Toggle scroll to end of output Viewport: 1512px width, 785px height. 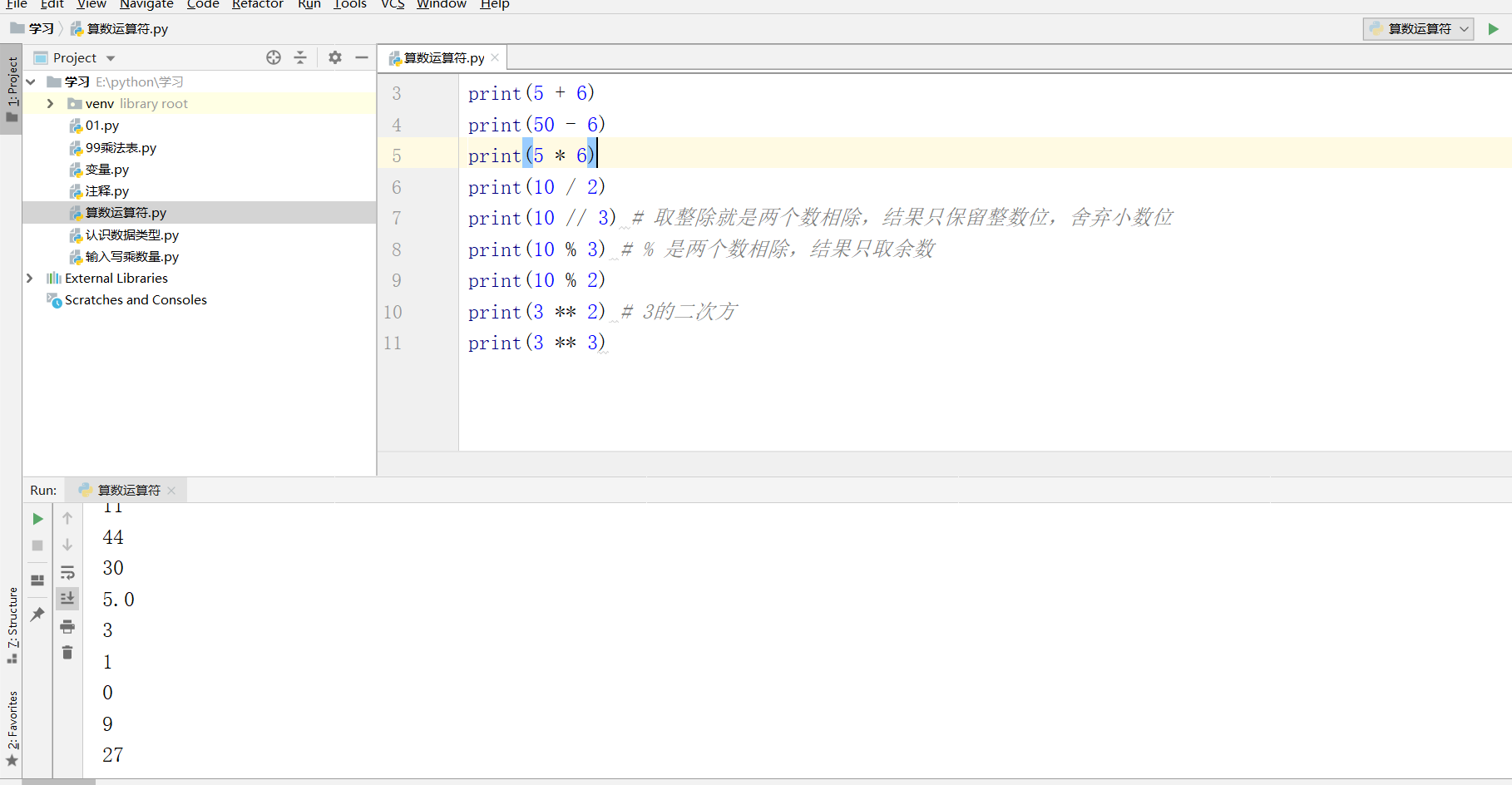pos(67,599)
